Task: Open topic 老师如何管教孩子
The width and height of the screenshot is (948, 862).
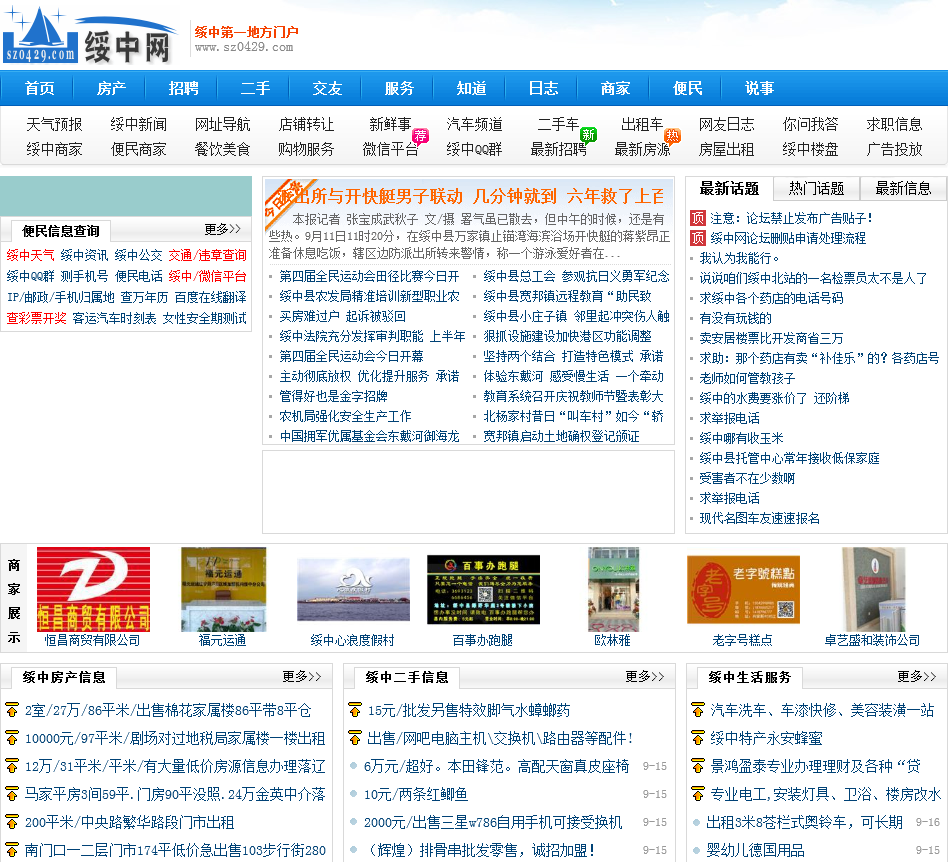Action: coord(747,378)
